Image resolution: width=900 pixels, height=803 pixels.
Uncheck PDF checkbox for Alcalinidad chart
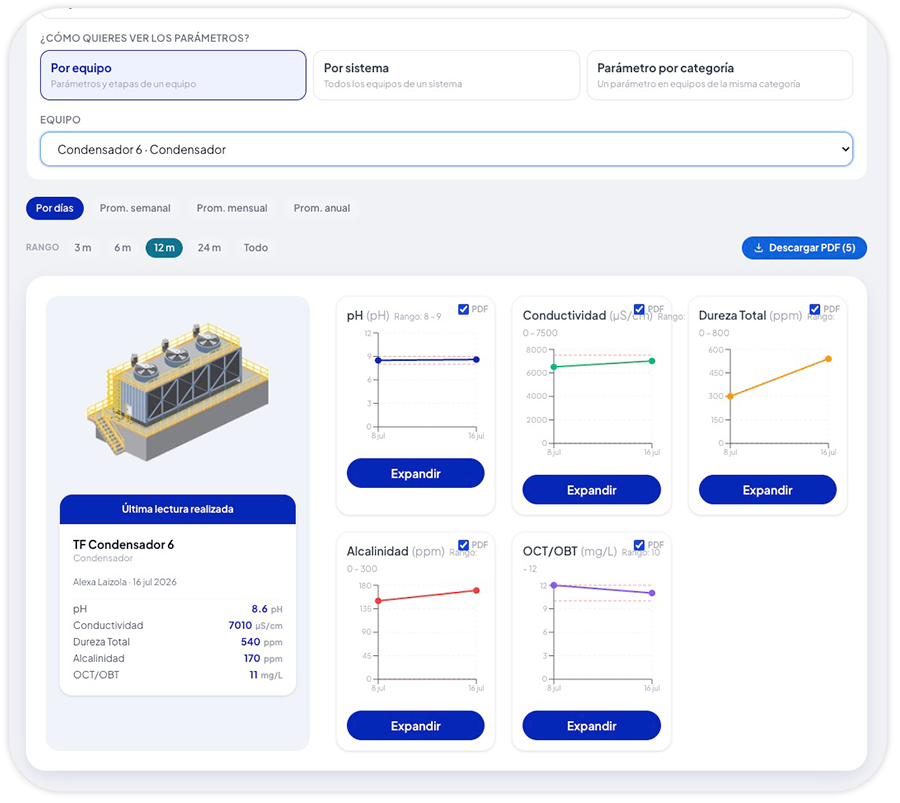463,545
